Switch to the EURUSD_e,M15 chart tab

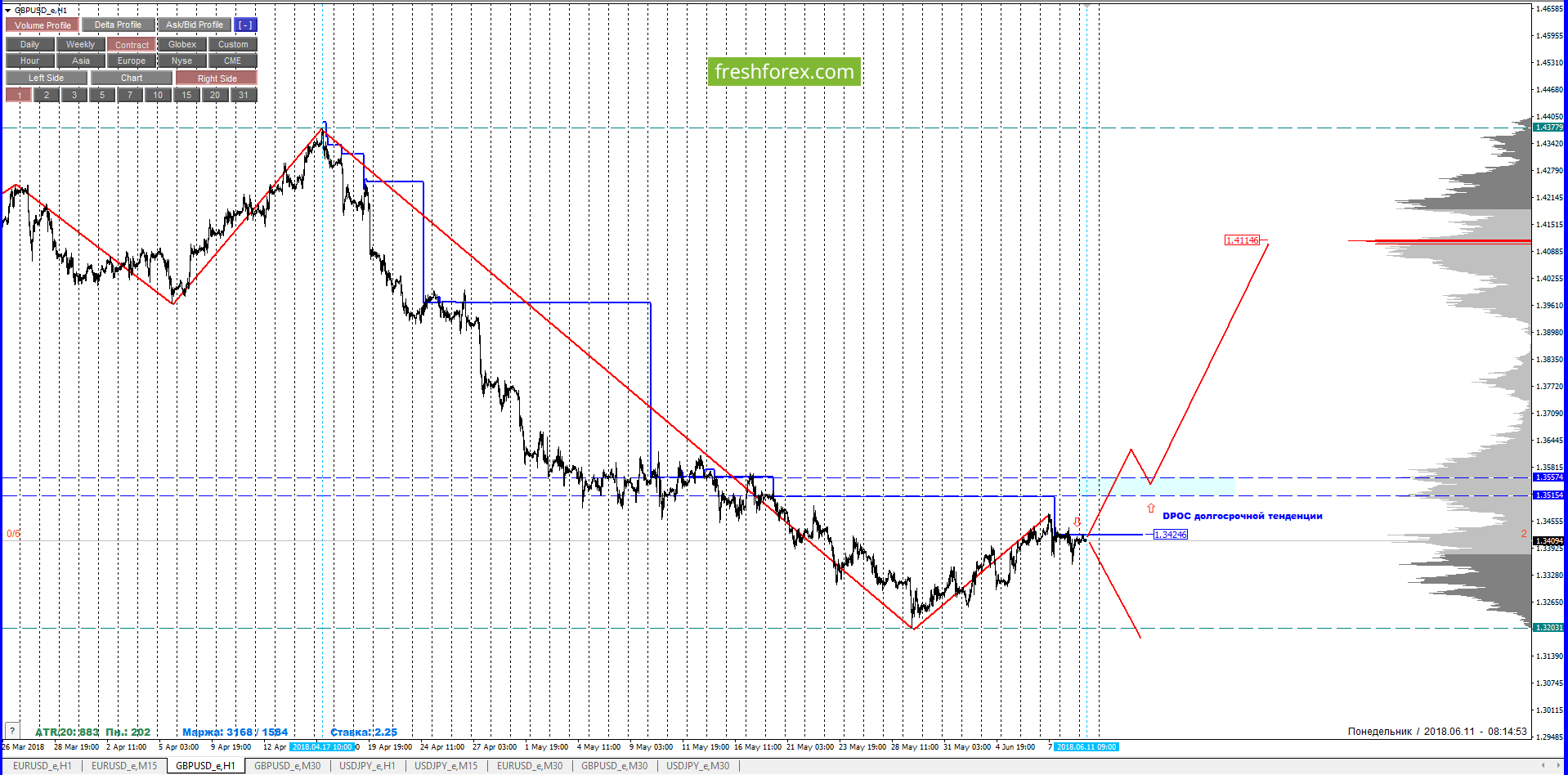pos(124,766)
